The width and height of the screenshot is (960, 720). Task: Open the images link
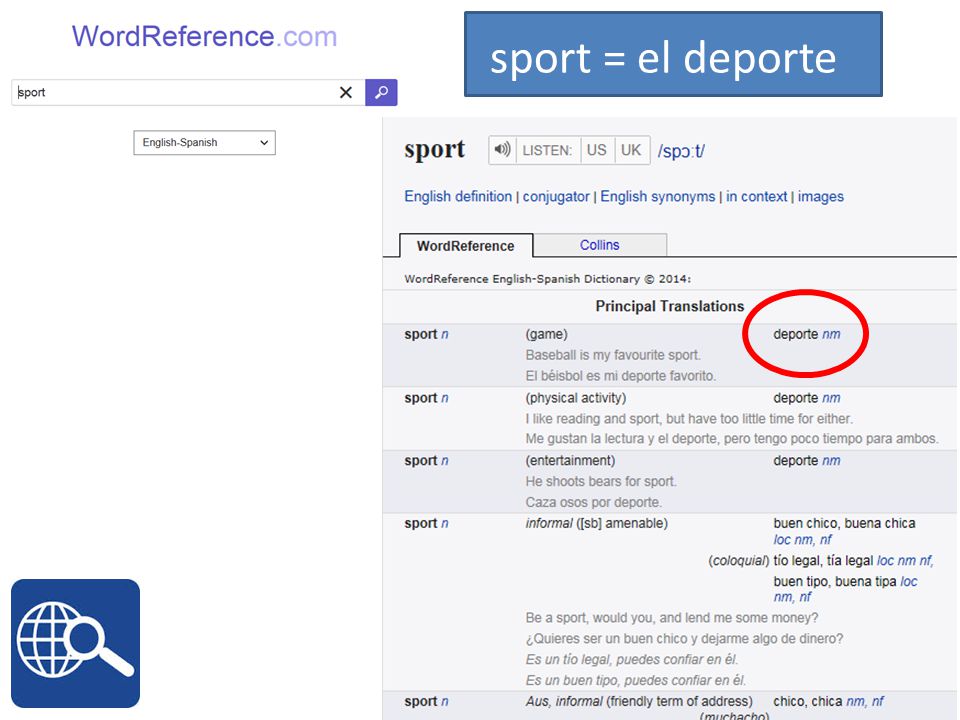point(820,197)
